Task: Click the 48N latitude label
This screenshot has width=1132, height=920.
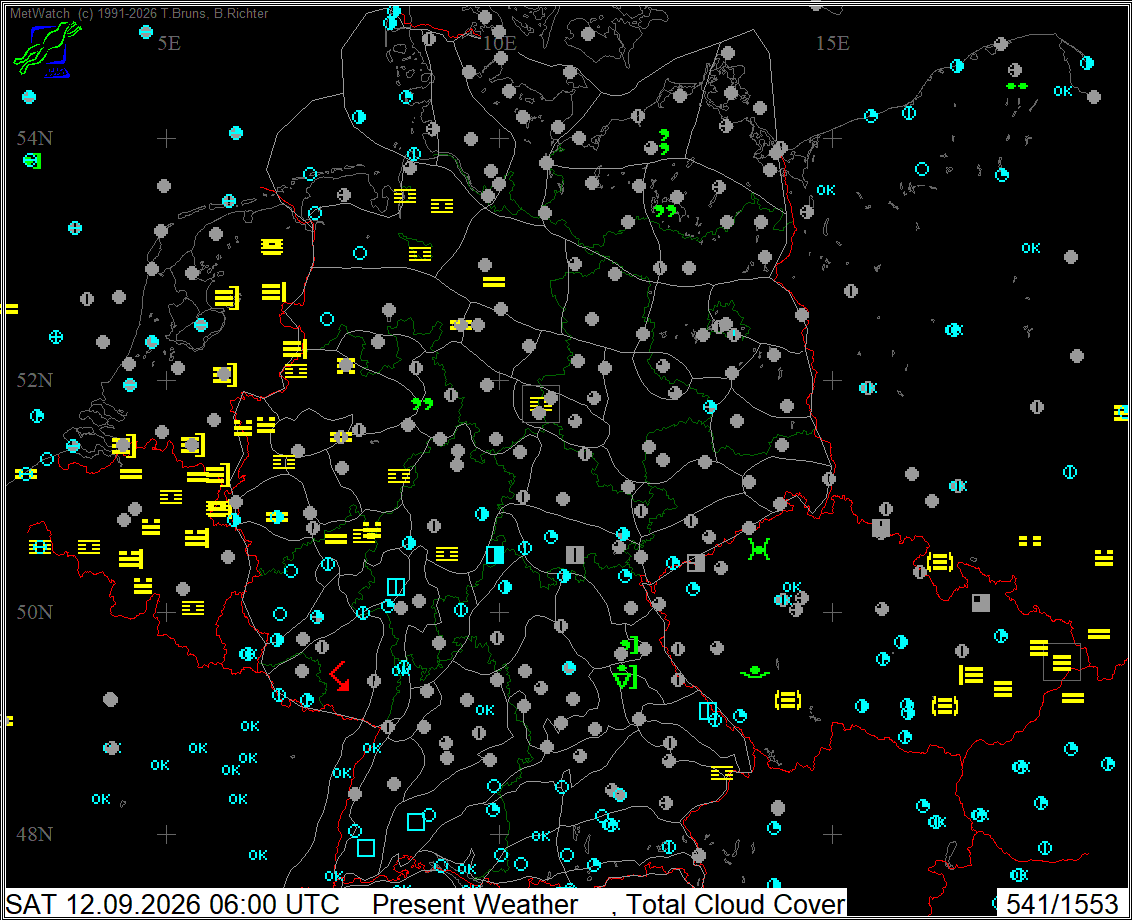Action: 35,834
